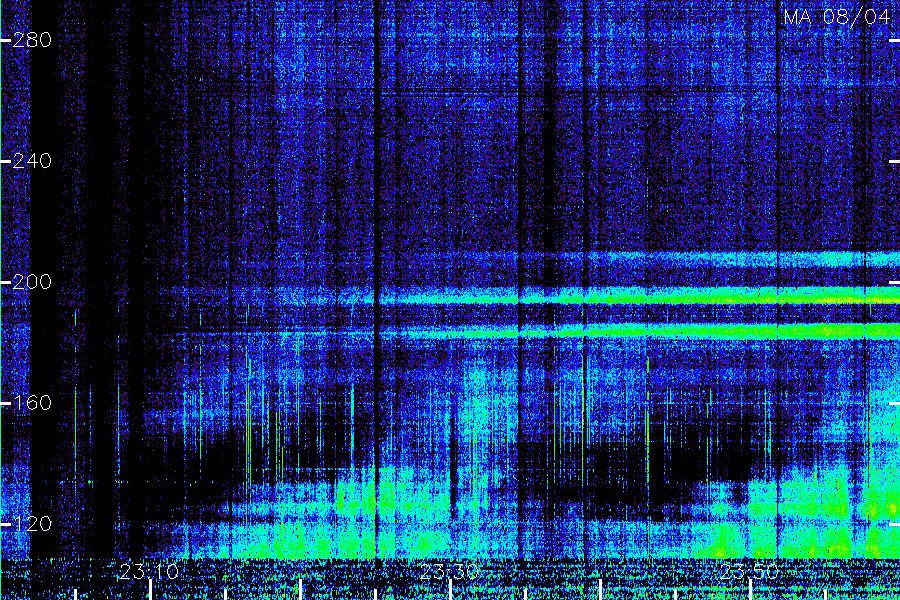Click the 23:10 time axis label
Viewport: 900px width, 600px height.
pos(149,572)
